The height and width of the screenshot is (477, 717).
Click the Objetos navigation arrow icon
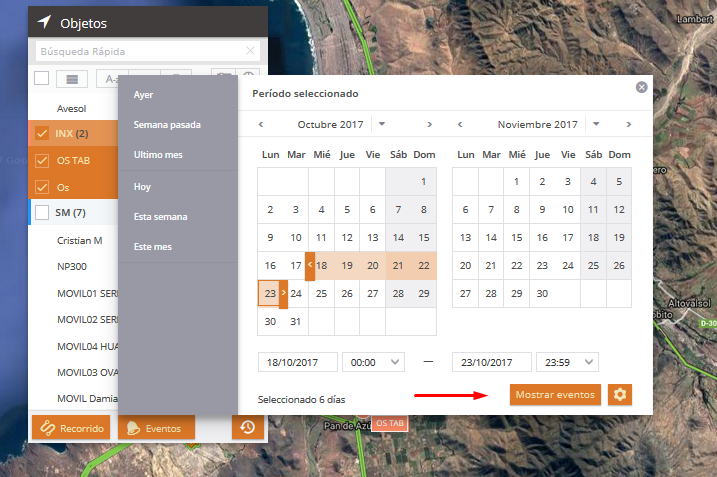tap(44, 21)
